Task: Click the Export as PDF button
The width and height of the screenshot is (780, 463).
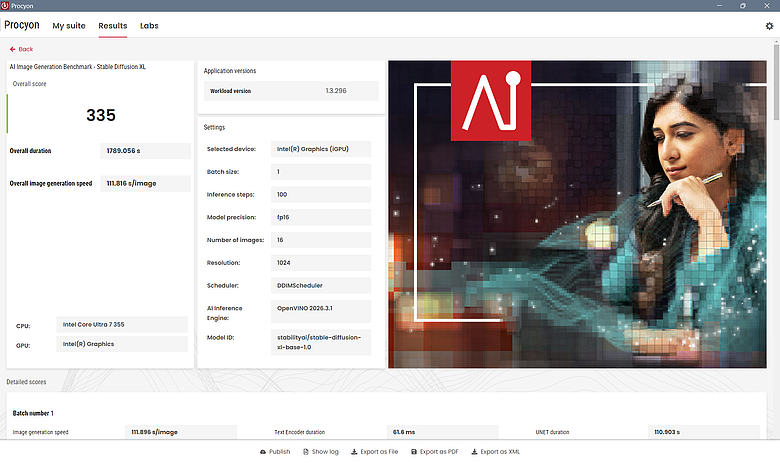Action: click(435, 452)
